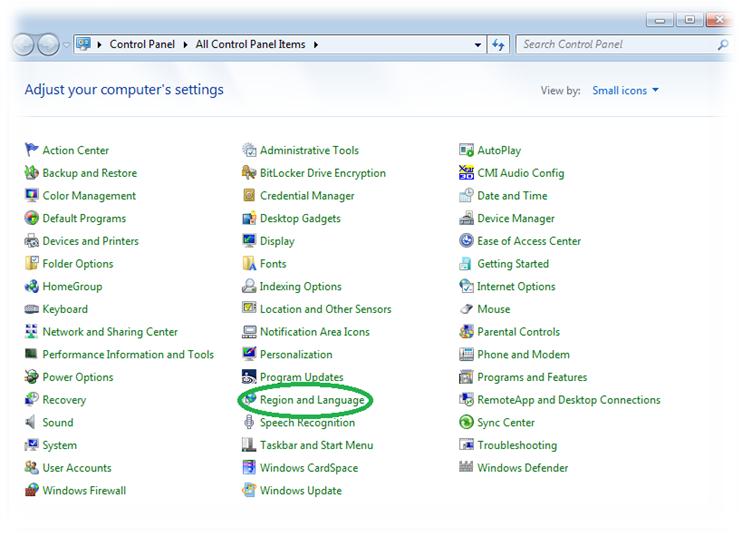741x536 pixels.
Task: Click the Region and Language globe icon
Action: pos(250,398)
